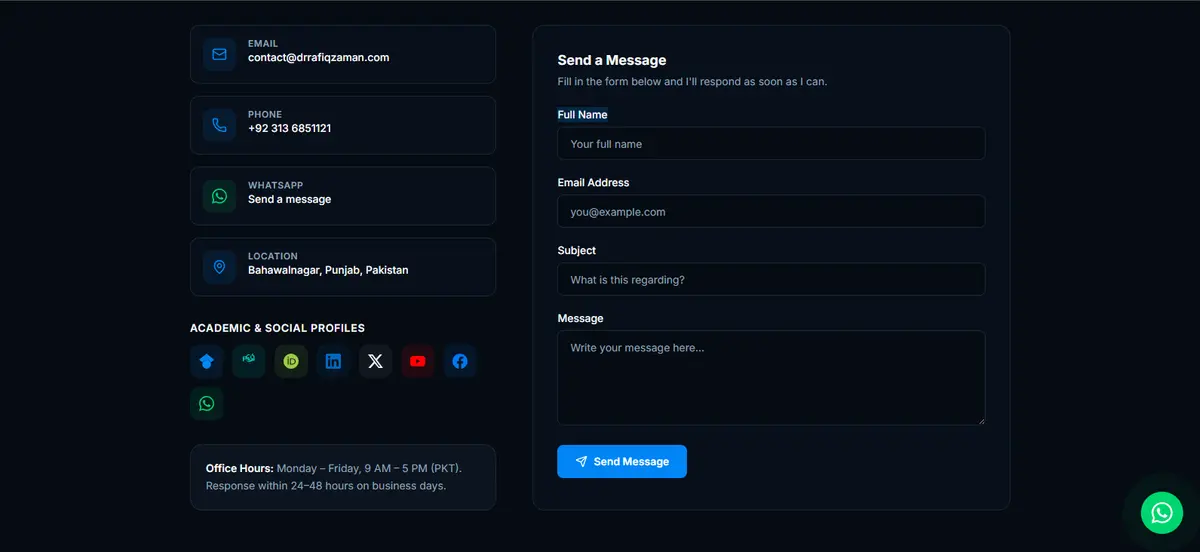Click the map pin icon in the Location card
The height and width of the screenshot is (552, 1200).
[x=219, y=267]
